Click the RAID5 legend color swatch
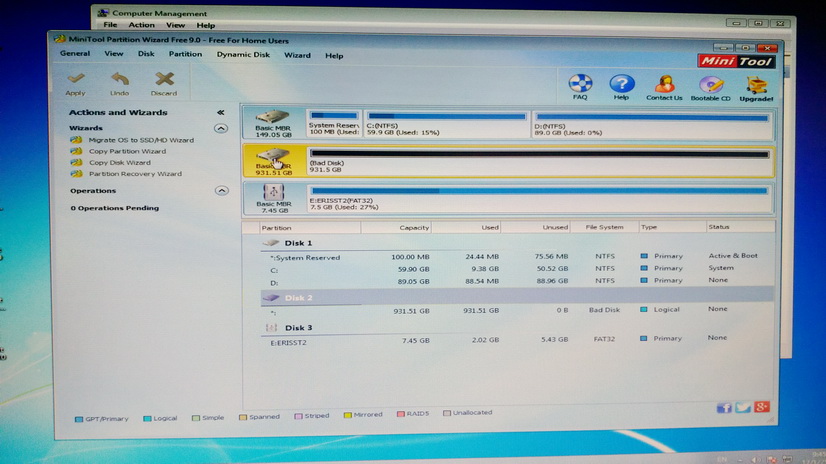826x464 pixels. (401, 414)
